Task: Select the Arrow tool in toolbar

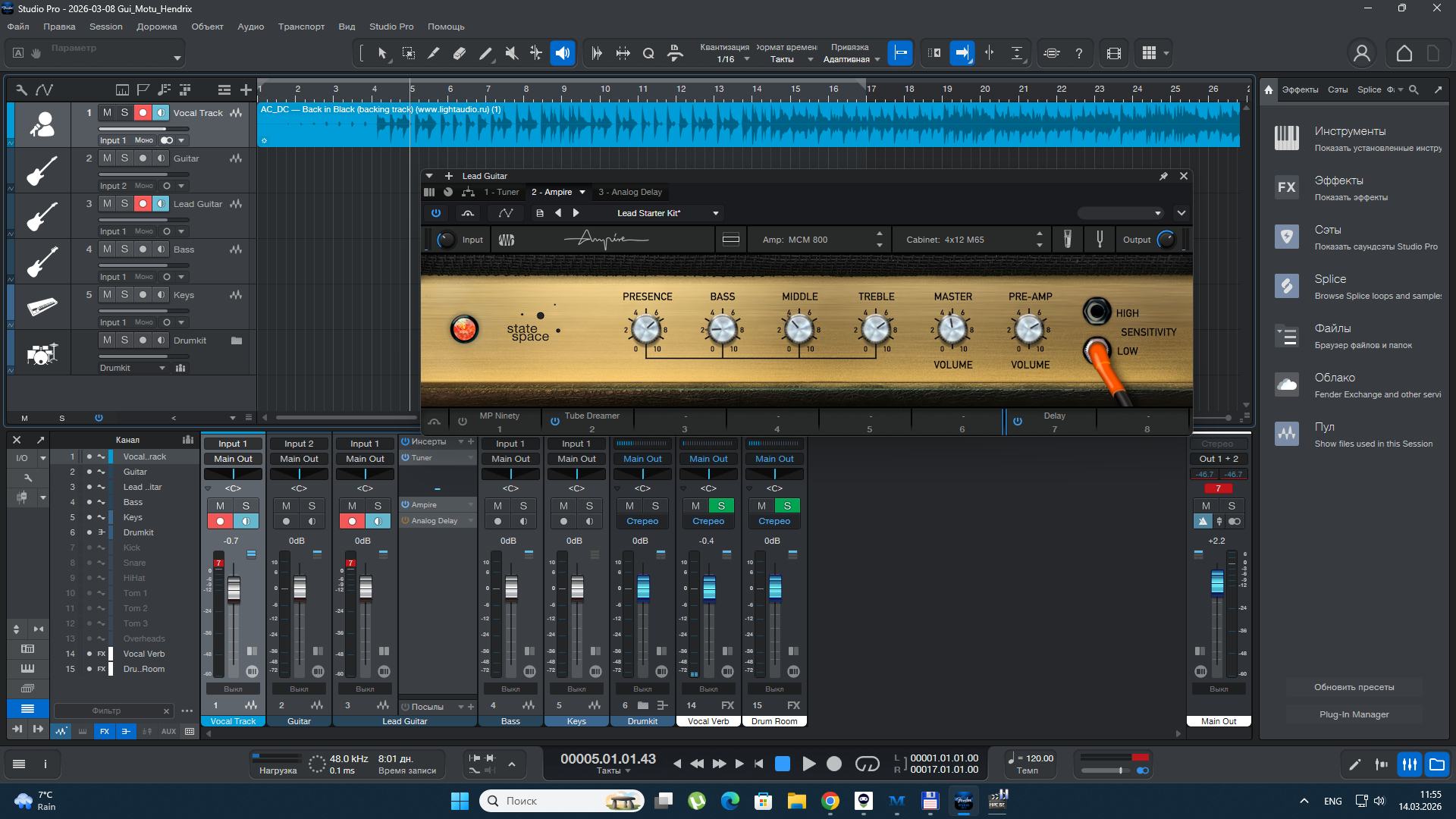Action: pos(382,53)
